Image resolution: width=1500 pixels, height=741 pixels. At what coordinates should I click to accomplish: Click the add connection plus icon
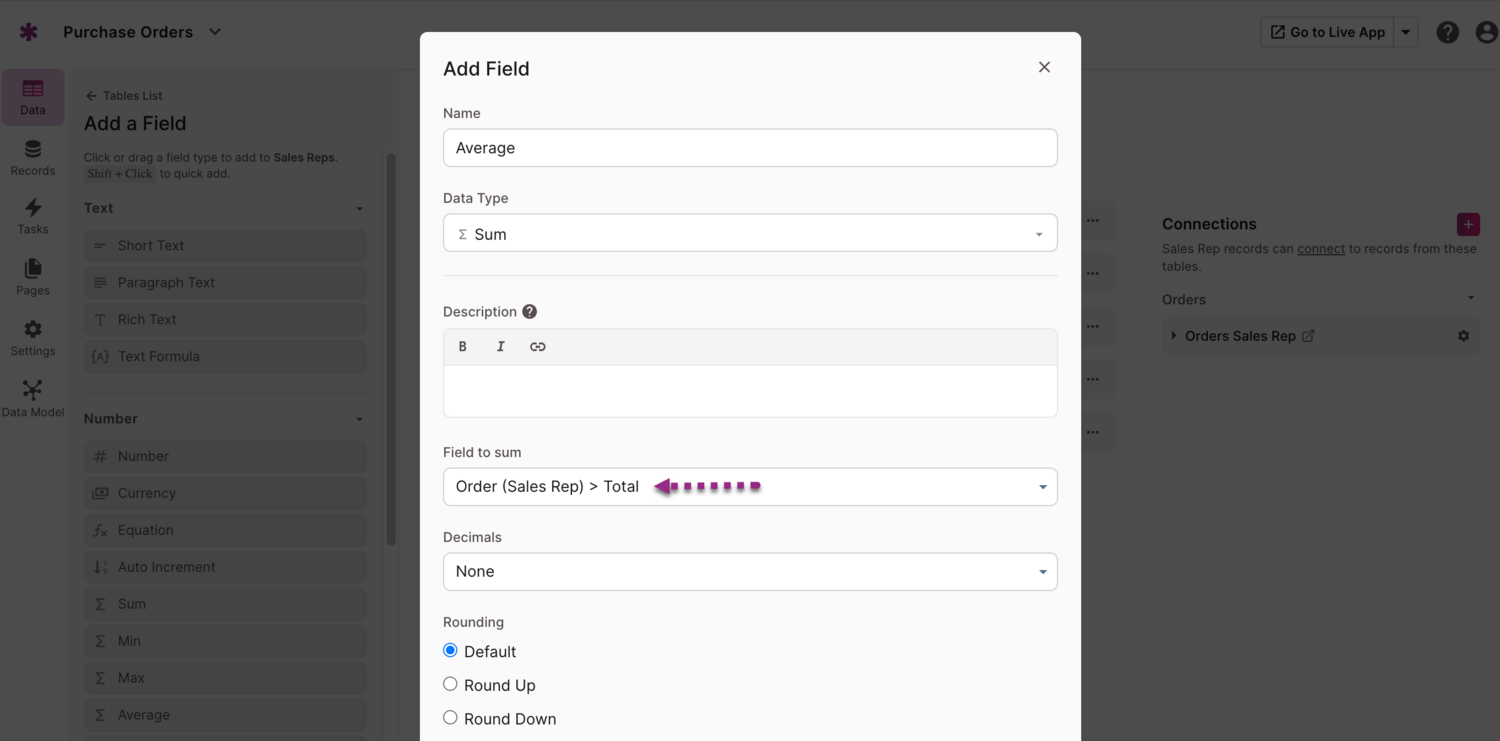pyautogui.click(x=1468, y=224)
